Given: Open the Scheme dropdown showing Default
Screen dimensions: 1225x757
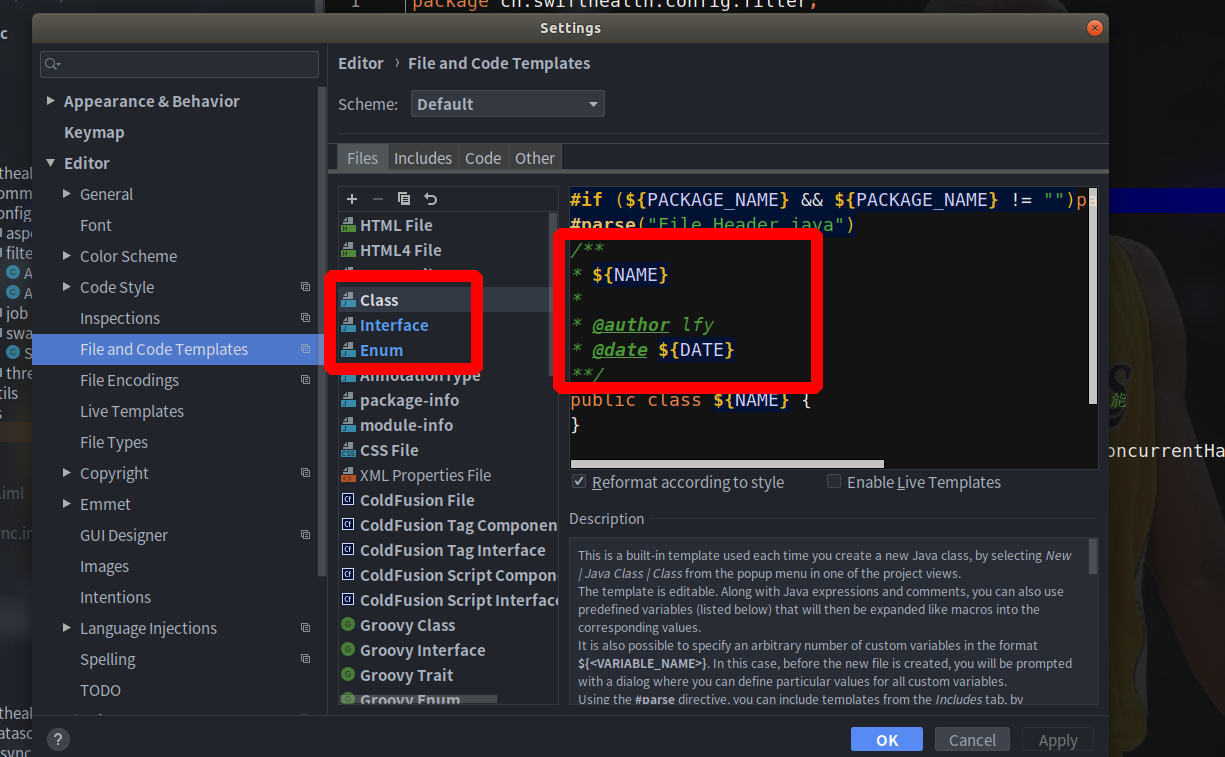Looking at the screenshot, I should click(x=507, y=103).
